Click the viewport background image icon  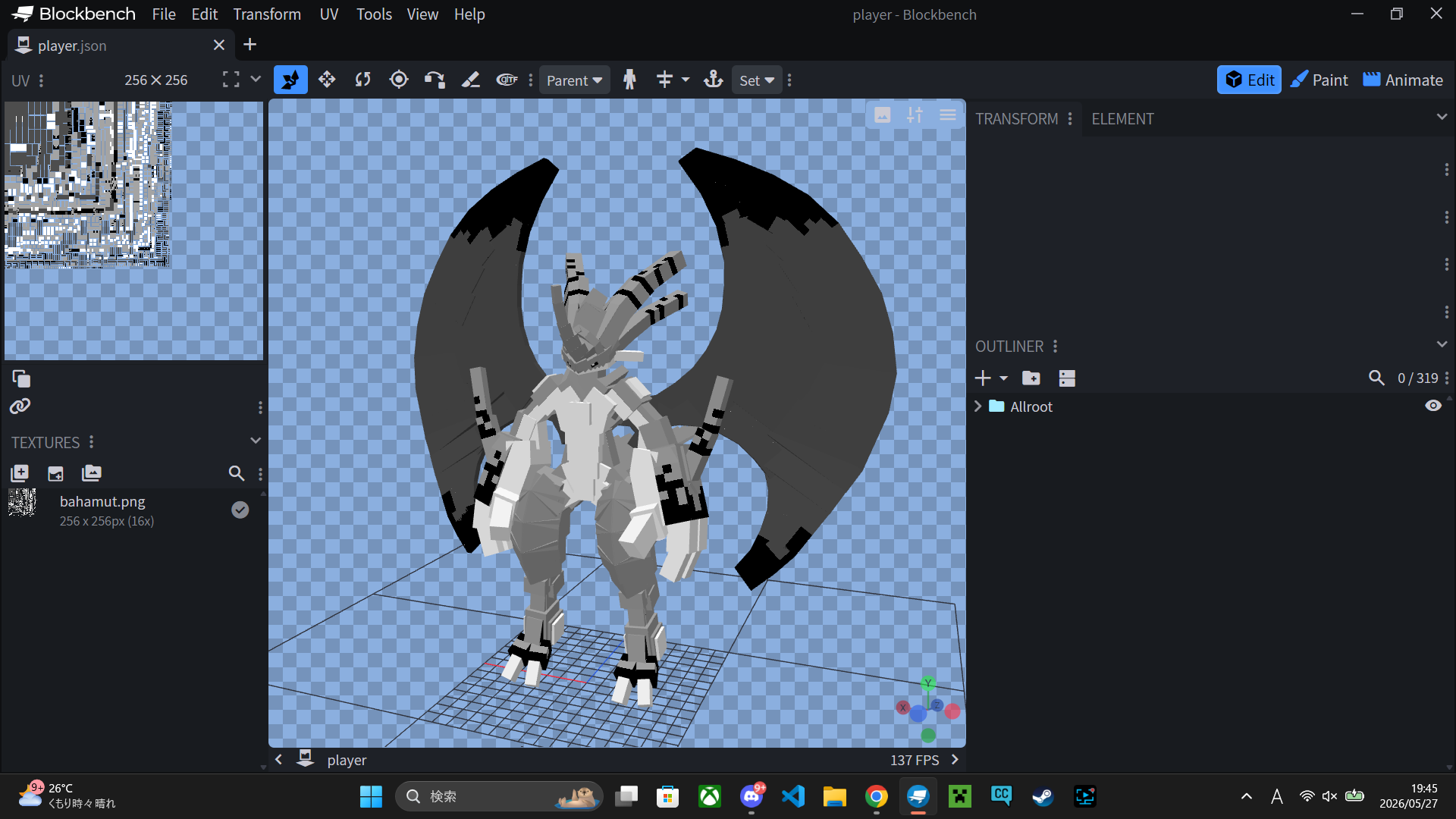tap(883, 115)
